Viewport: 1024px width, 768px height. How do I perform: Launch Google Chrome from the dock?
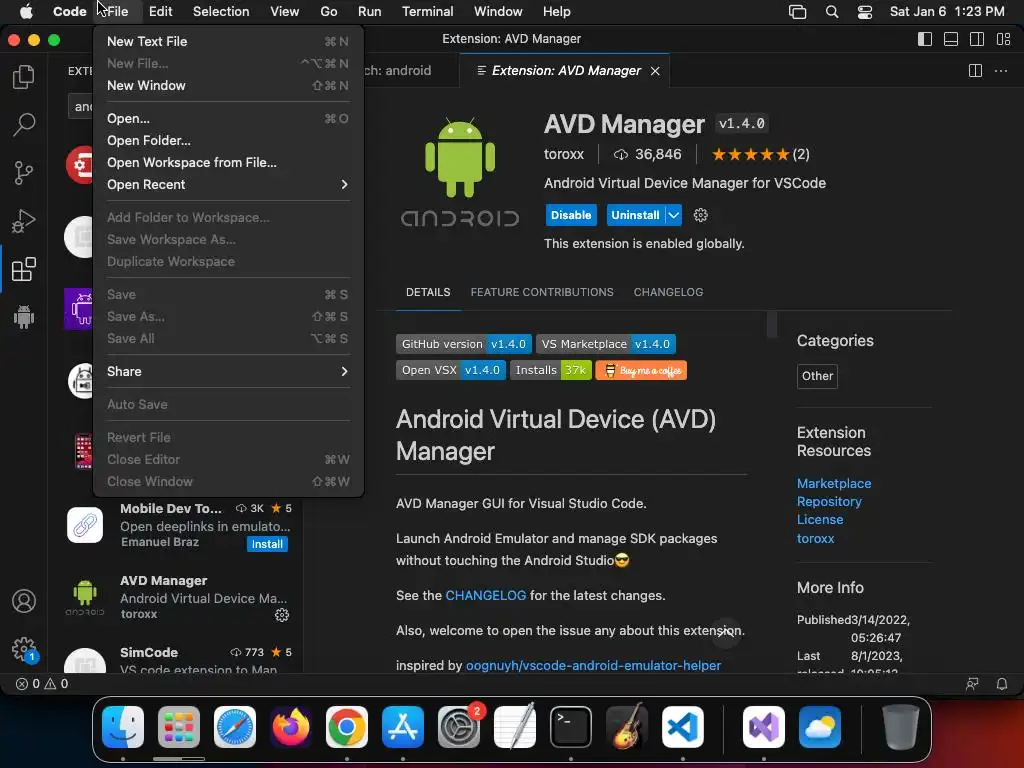[x=347, y=727]
